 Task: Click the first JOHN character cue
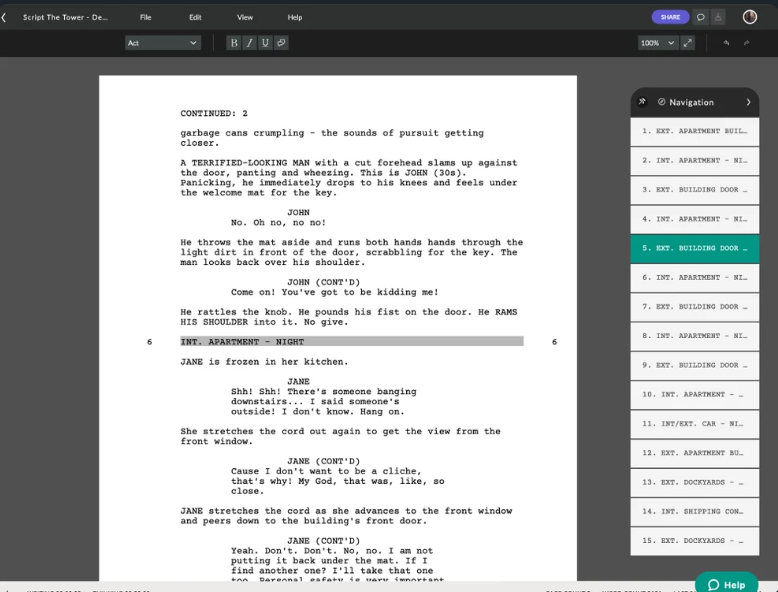click(x=298, y=212)
